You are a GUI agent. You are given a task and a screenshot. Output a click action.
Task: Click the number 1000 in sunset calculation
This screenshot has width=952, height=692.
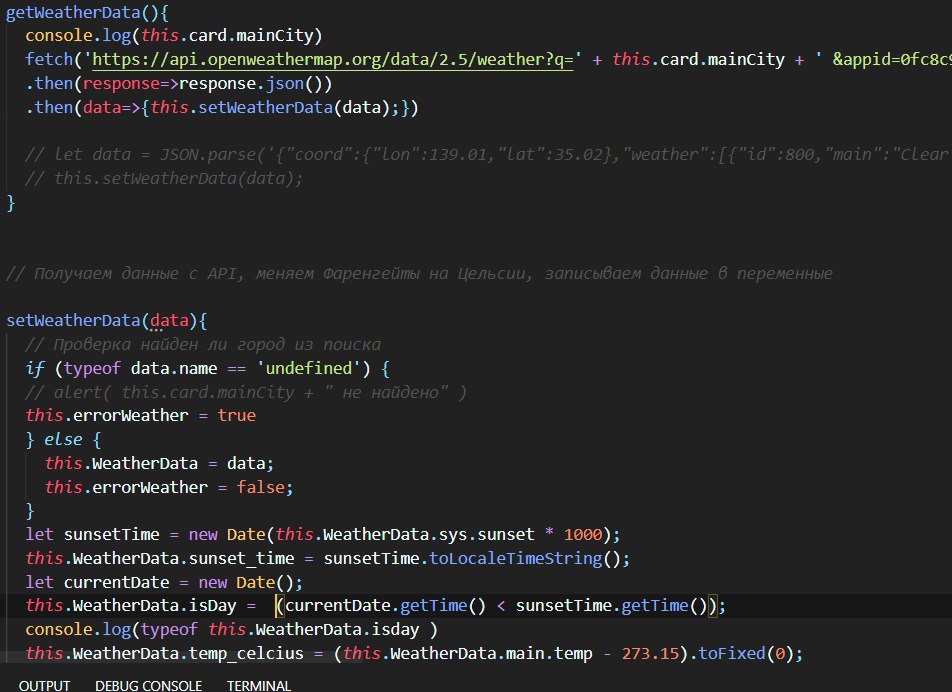point(583,535)
